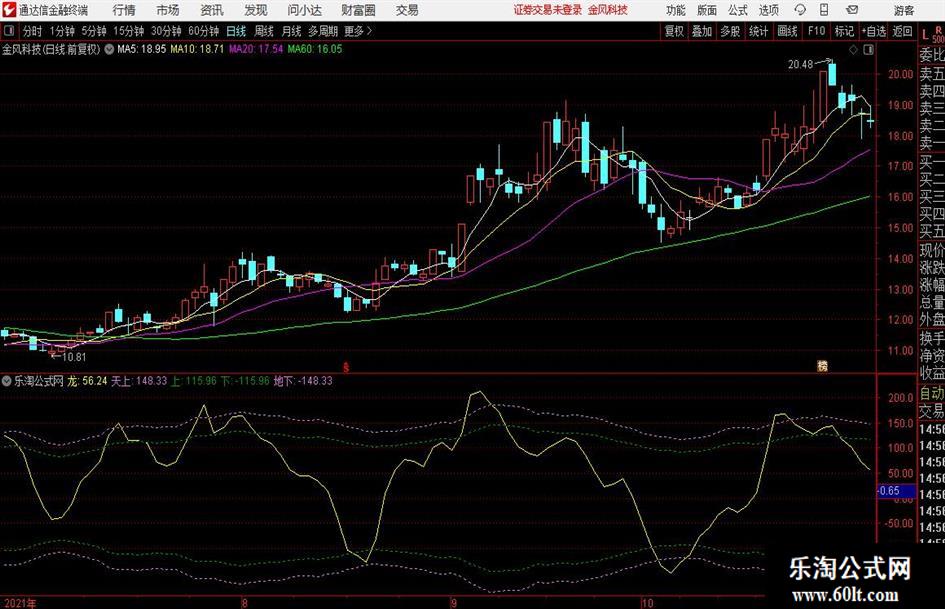Screen dimensions: 945x609
Task: Open the mobile phone icon in top bar
Action: coord(824,10)
